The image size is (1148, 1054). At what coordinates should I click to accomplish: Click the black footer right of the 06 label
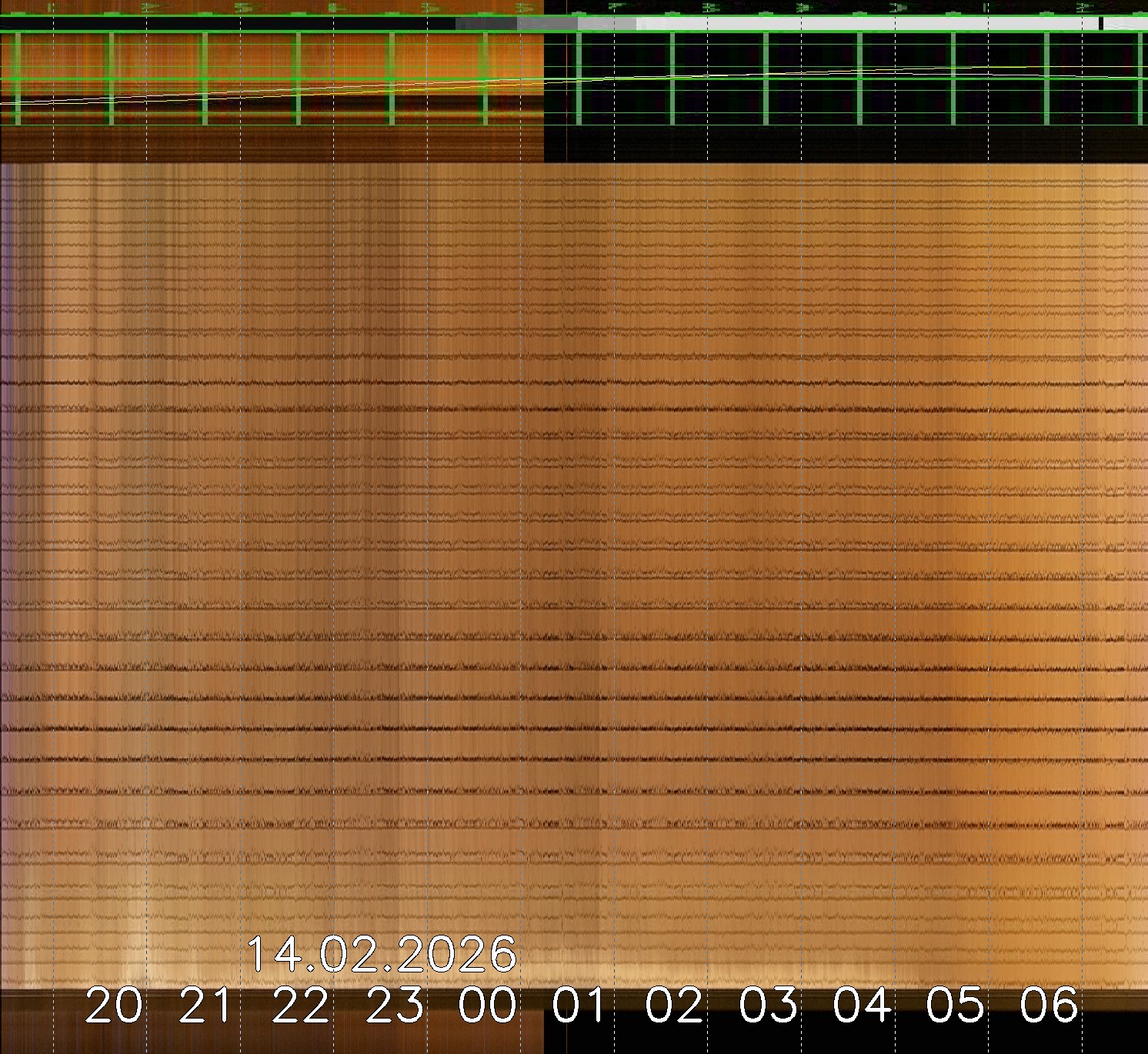point(1116,1023)
